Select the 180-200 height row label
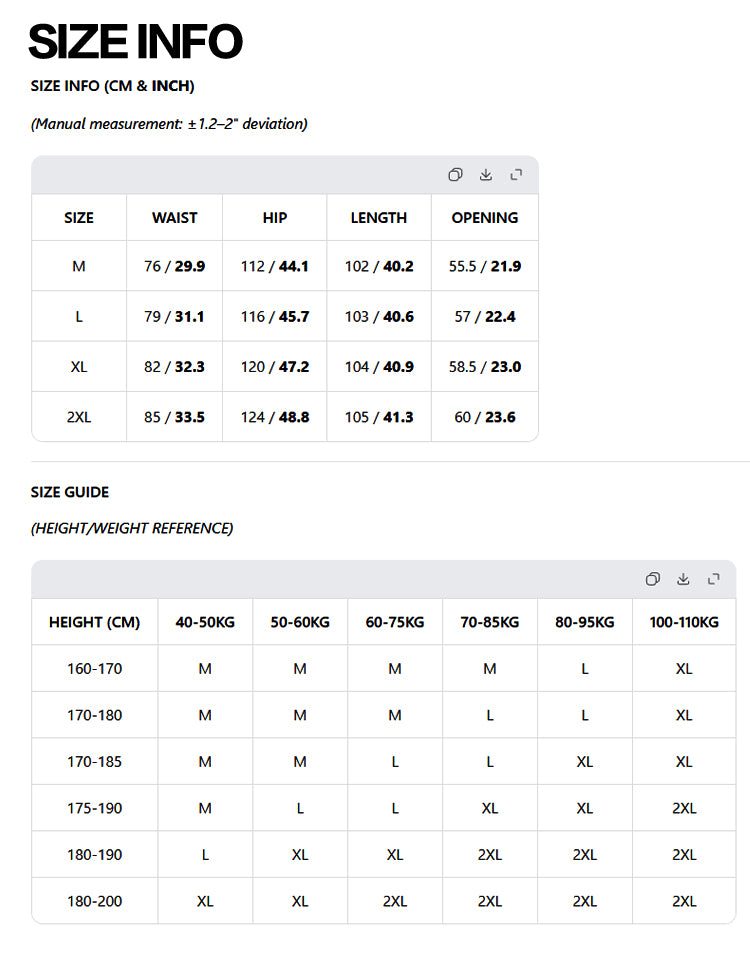The height and width of the screenshot is (955, 750). [x=94, y=901]
